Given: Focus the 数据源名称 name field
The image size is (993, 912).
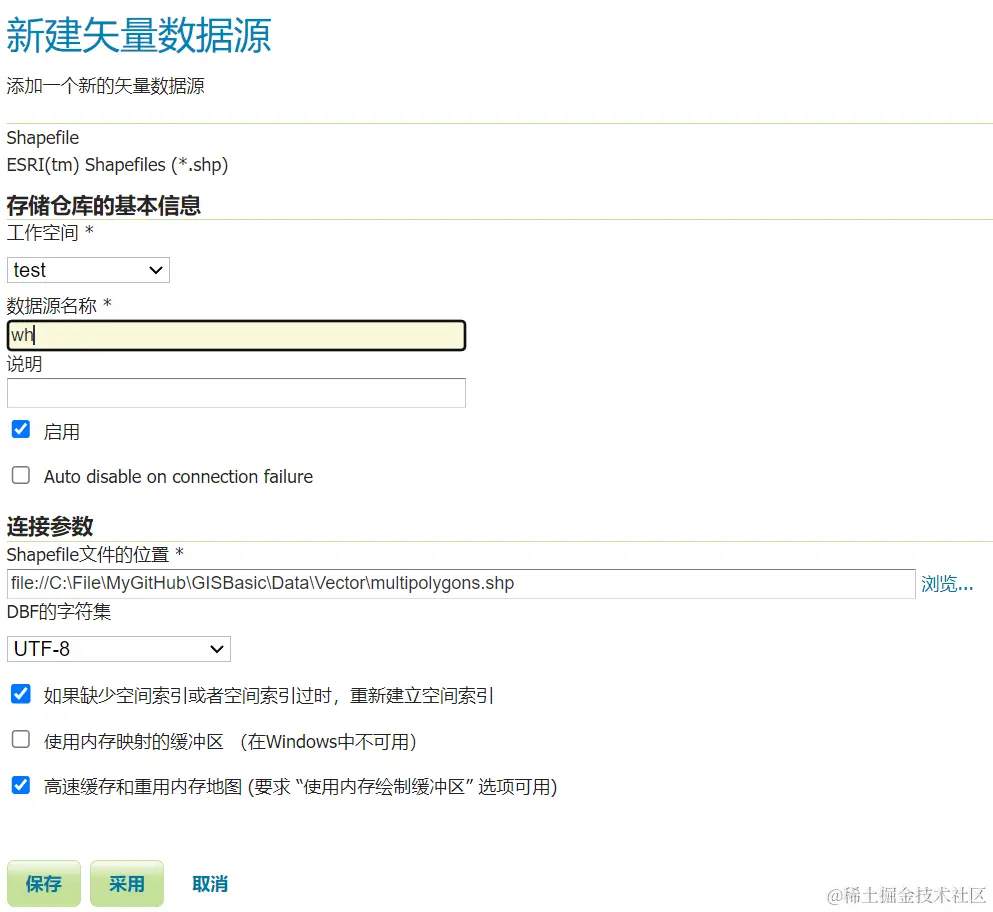Looking at the screenshot, I should 236,335.
